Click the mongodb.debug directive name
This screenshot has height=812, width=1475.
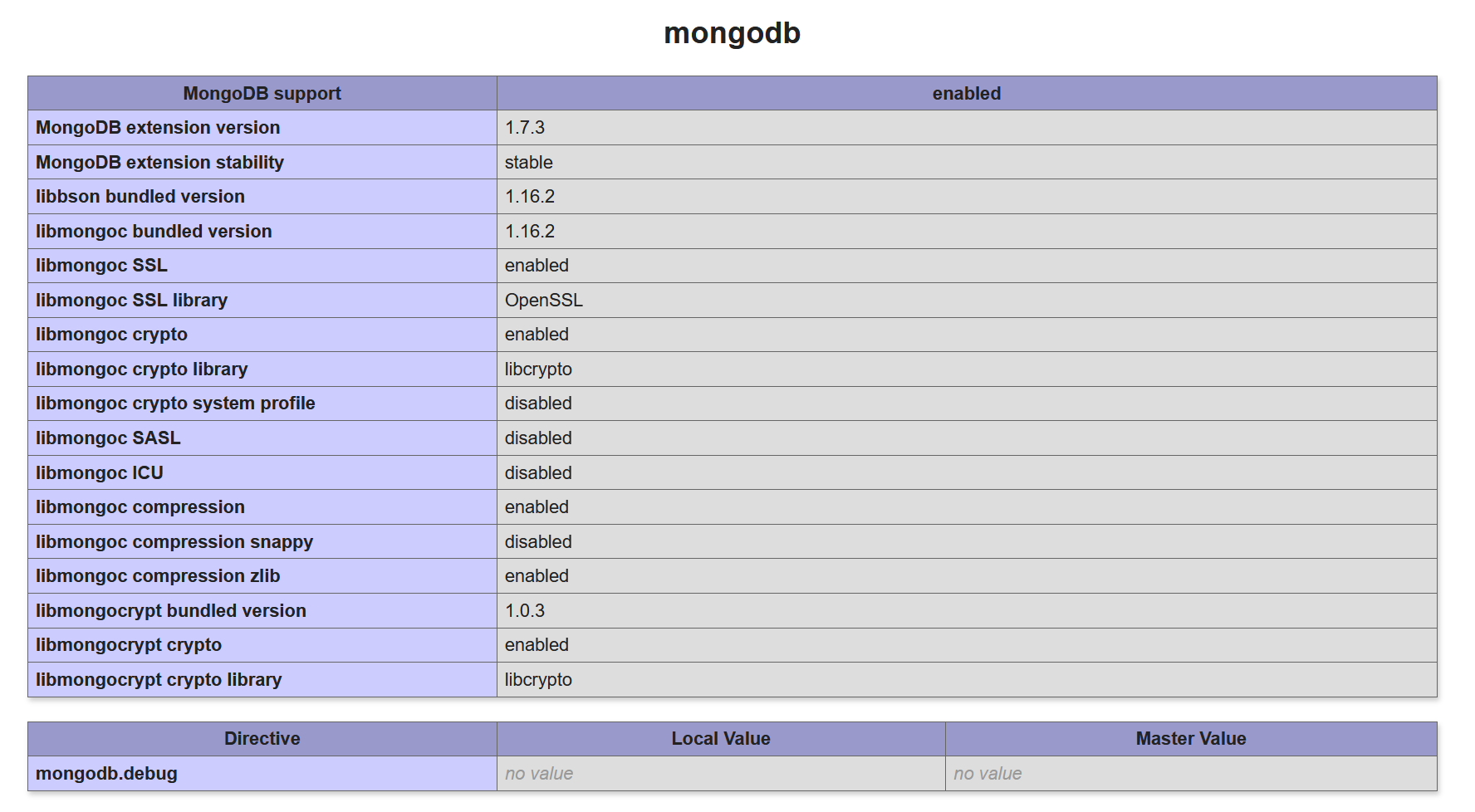pos(106,774)
